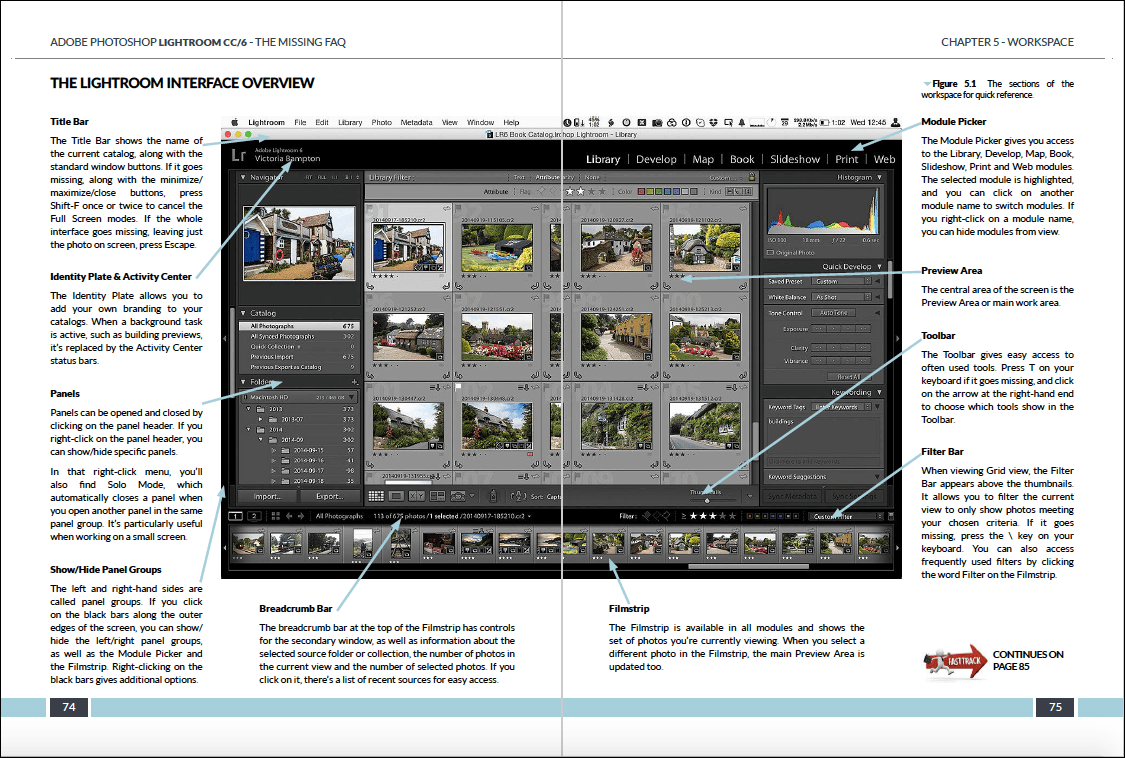Image resolution: width=1125 pixels, height=758 pixels.
Task: Hide right panel group via edge arrow
Action: click(x=898, y=337)
